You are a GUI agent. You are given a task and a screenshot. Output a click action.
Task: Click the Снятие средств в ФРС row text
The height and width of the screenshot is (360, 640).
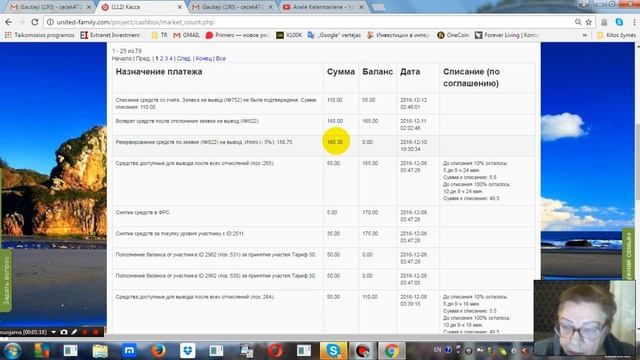[x=143, y=213]
